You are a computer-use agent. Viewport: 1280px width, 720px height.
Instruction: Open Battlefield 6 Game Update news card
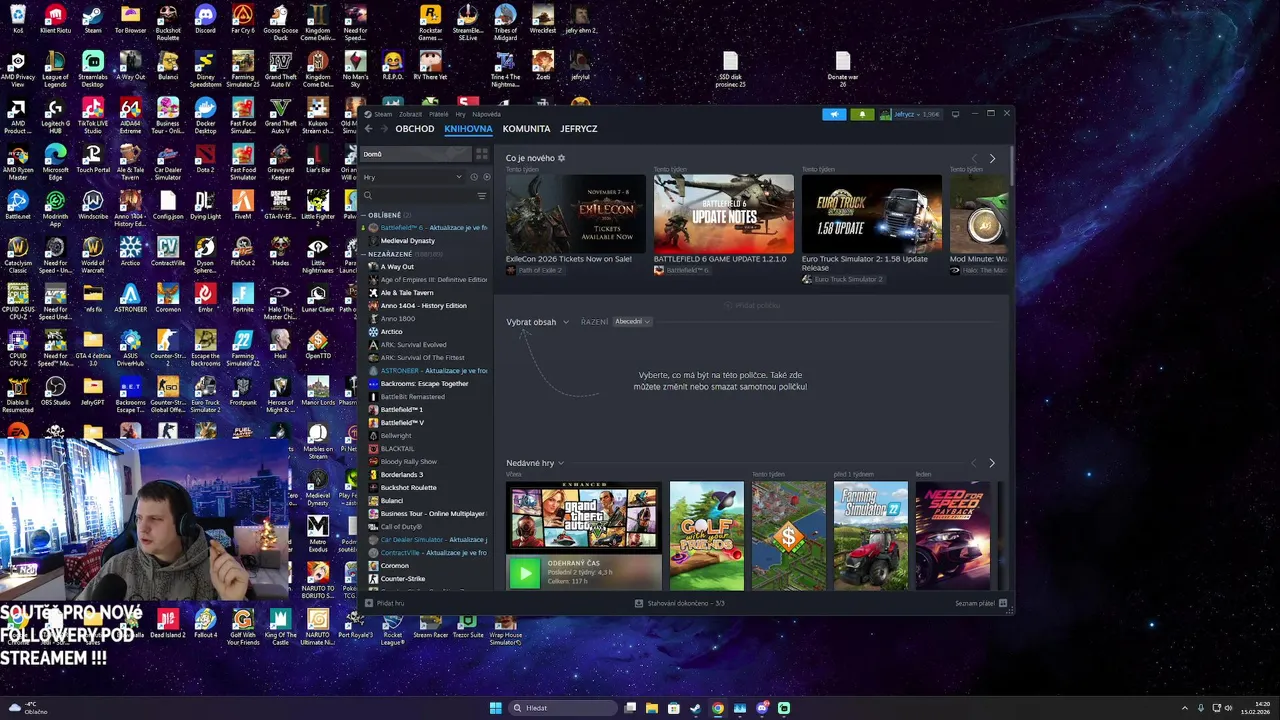(724, 214)
